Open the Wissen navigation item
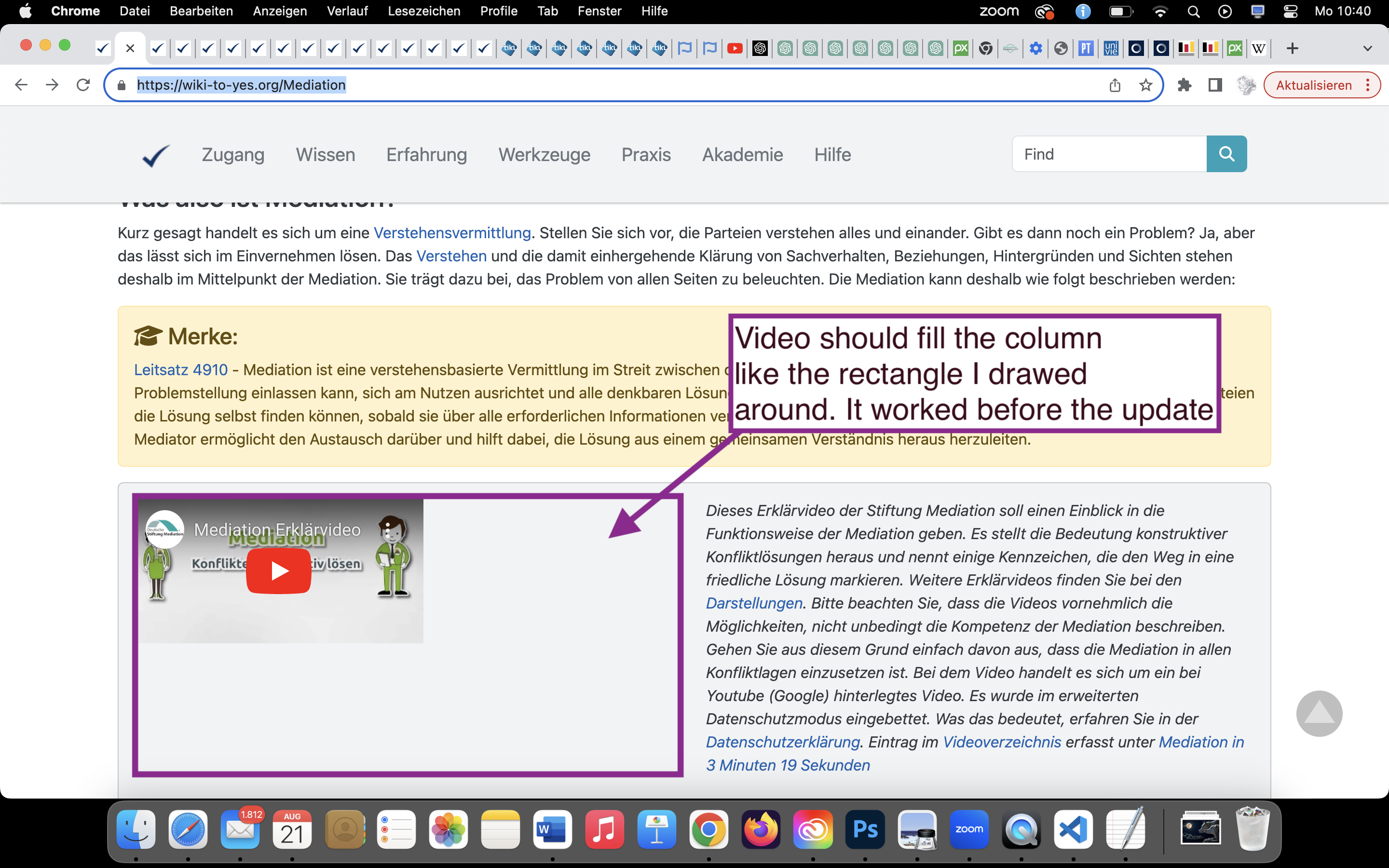The height and width of the screenshot is (868, 1389). point(325,154)
